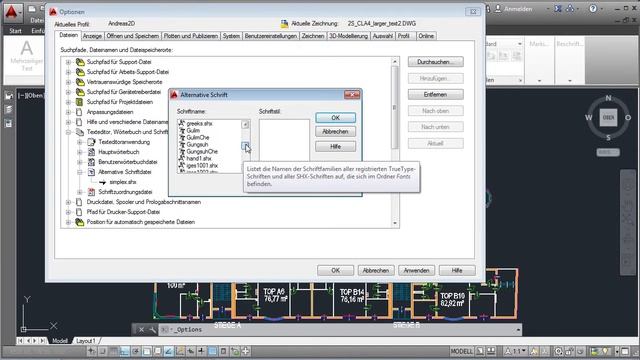
Task: Click the Annotation Monitor status icon
Action: pyautogui.click(x=245, y=351)
